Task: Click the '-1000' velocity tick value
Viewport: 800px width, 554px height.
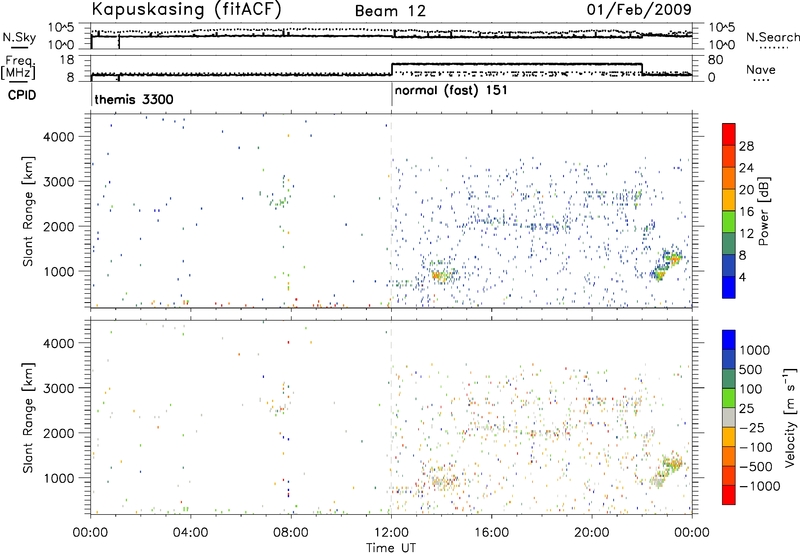Action: pyautogui.click(x=759, y=486)
